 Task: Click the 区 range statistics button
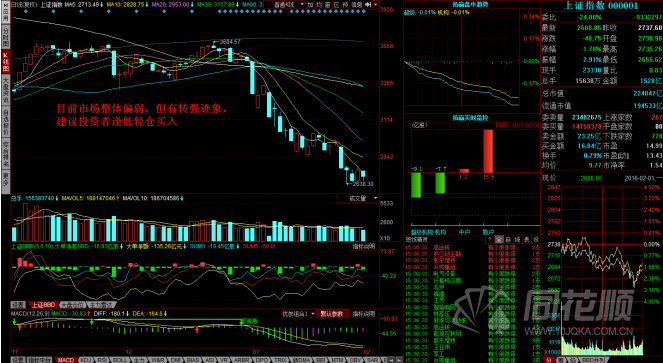coord(337,5)
